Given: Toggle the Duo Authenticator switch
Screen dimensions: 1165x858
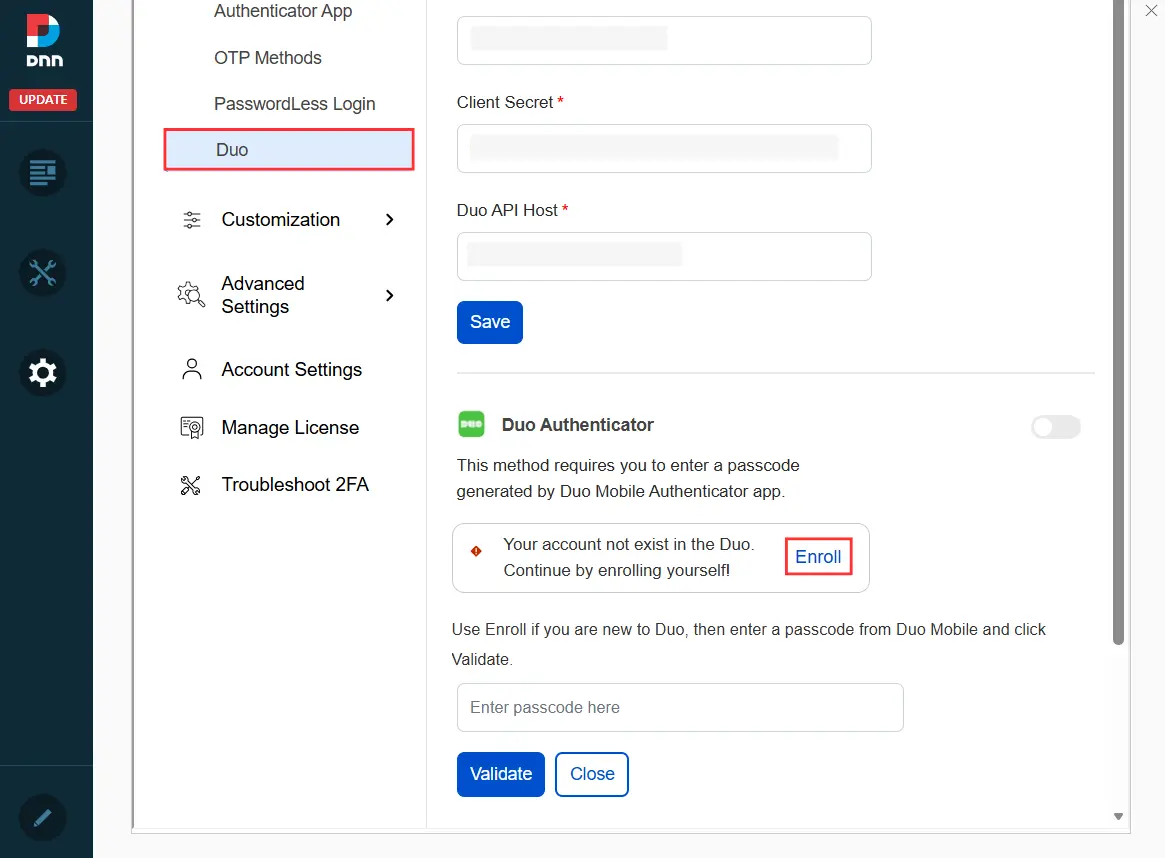Looking at the screenshot, I should coord(1056,427).
